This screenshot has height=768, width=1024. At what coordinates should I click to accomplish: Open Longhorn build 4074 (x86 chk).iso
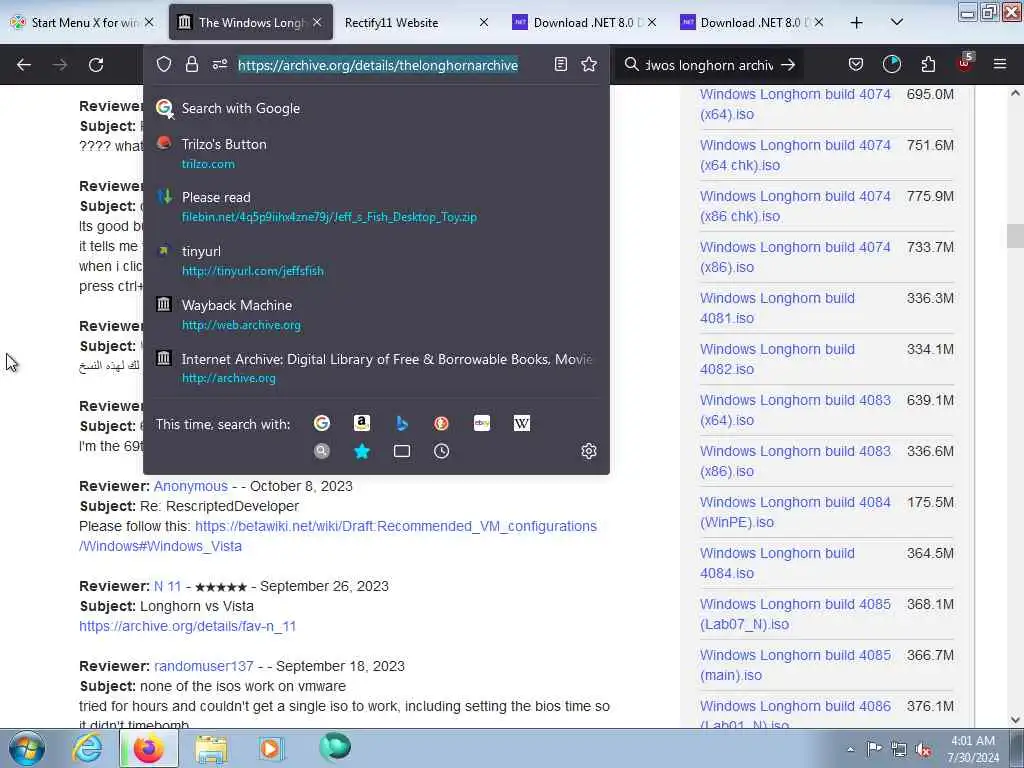point(795,206)
